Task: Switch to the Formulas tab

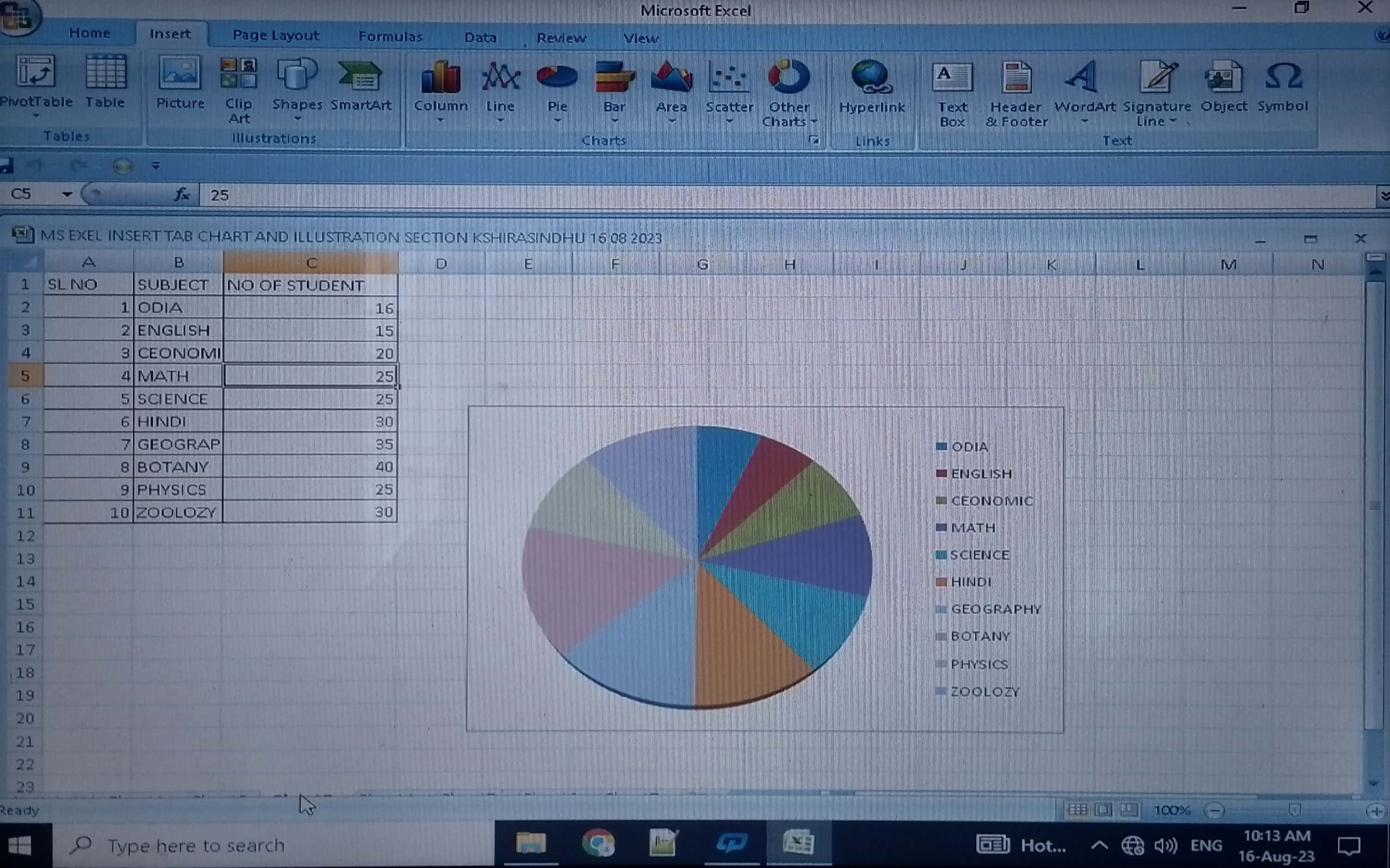Action: point(390,37)
